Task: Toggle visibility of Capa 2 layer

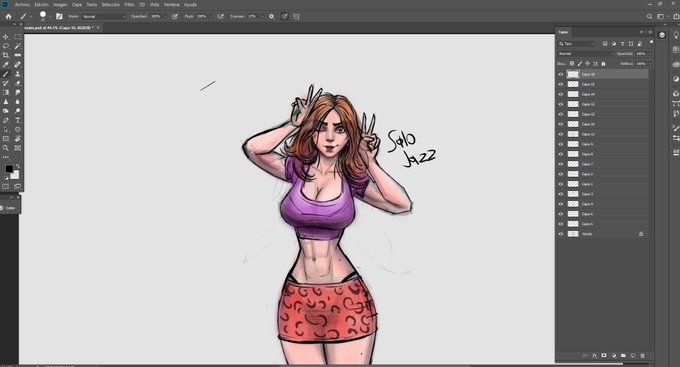Action: [560, 174]
